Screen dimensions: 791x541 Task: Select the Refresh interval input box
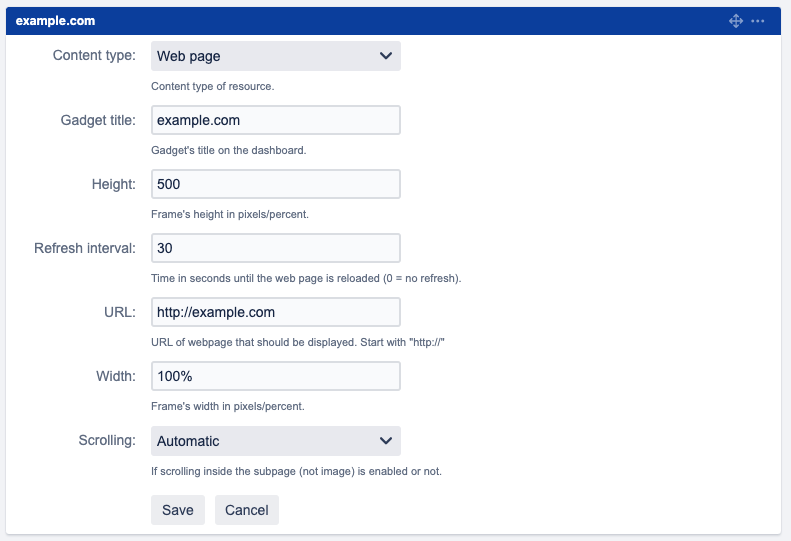pos(275,248)
